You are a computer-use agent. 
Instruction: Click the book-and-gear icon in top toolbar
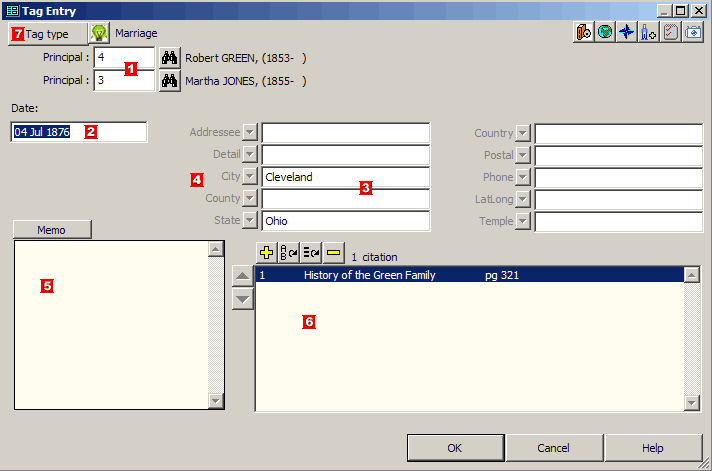pos(583,32)
